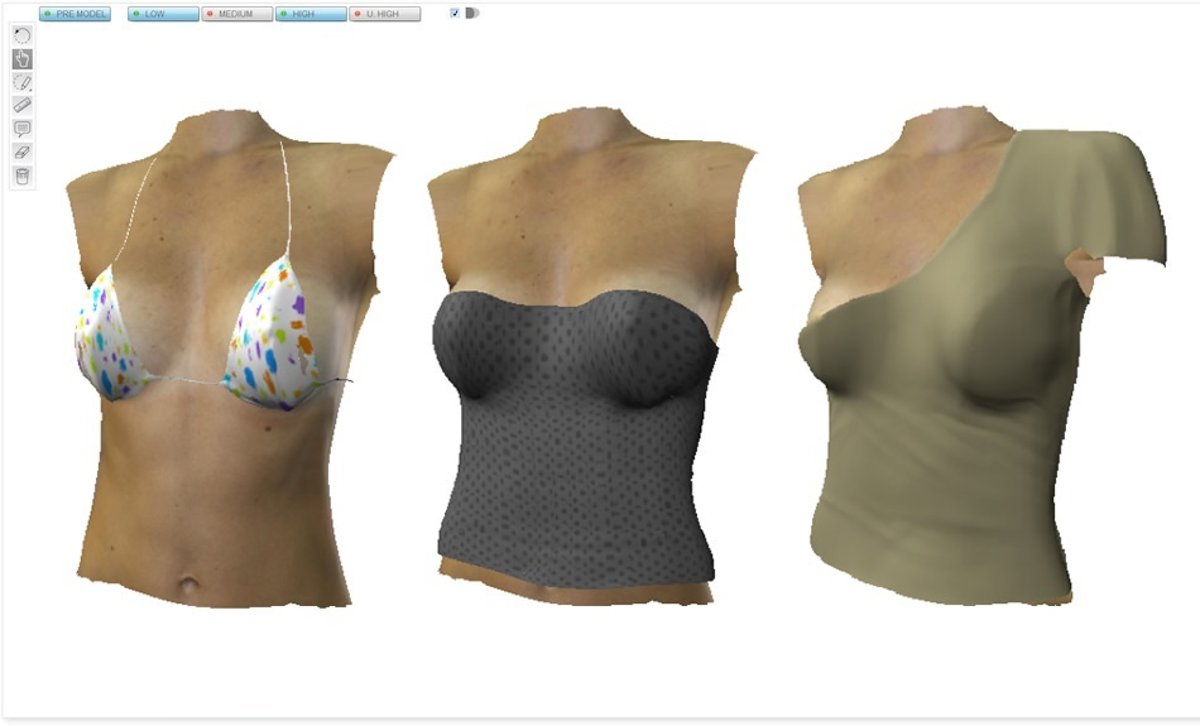Toggle the LOW quality button
The height and width of the screenshot is (726, 1200).
[163, 15]
